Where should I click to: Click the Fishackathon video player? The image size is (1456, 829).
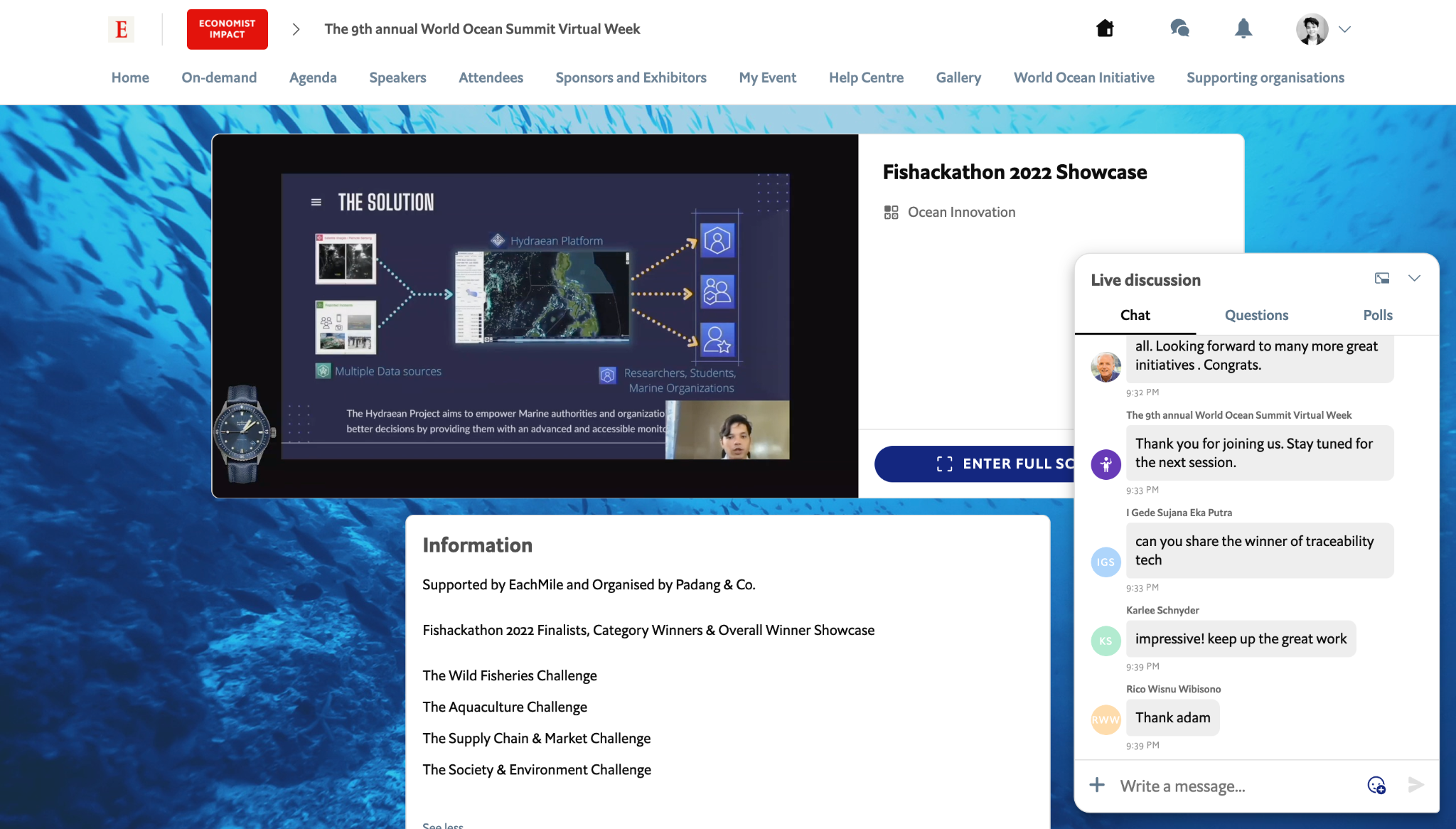535,316
